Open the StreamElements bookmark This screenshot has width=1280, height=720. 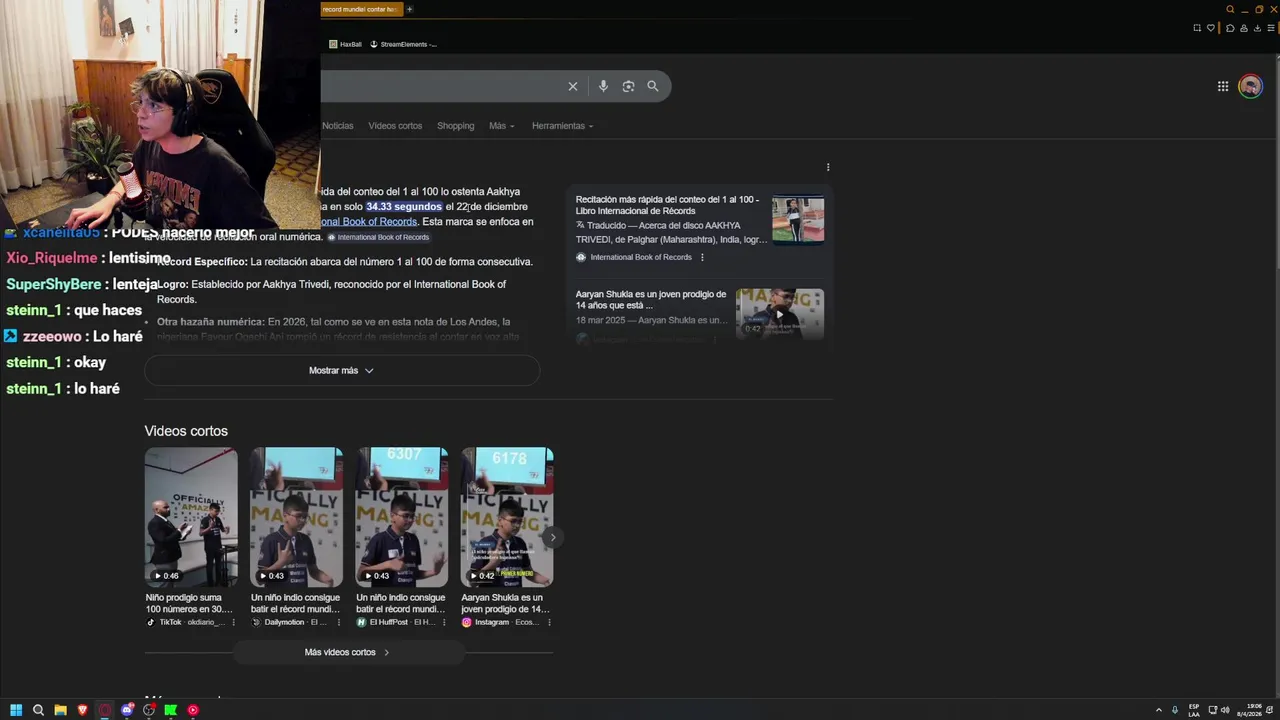coord(403,44)
